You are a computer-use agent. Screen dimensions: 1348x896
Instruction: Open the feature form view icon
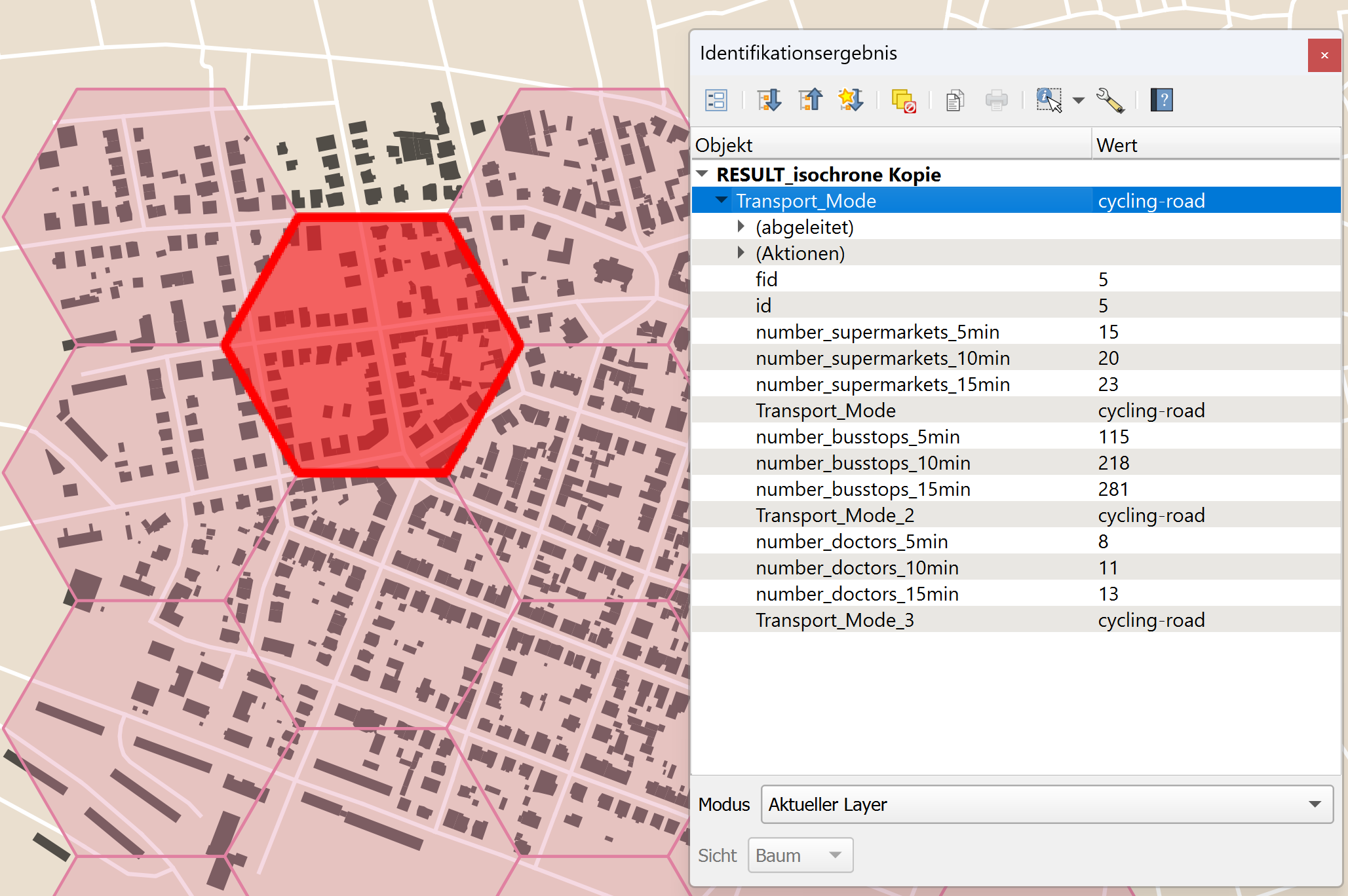(x=716, y=100)
